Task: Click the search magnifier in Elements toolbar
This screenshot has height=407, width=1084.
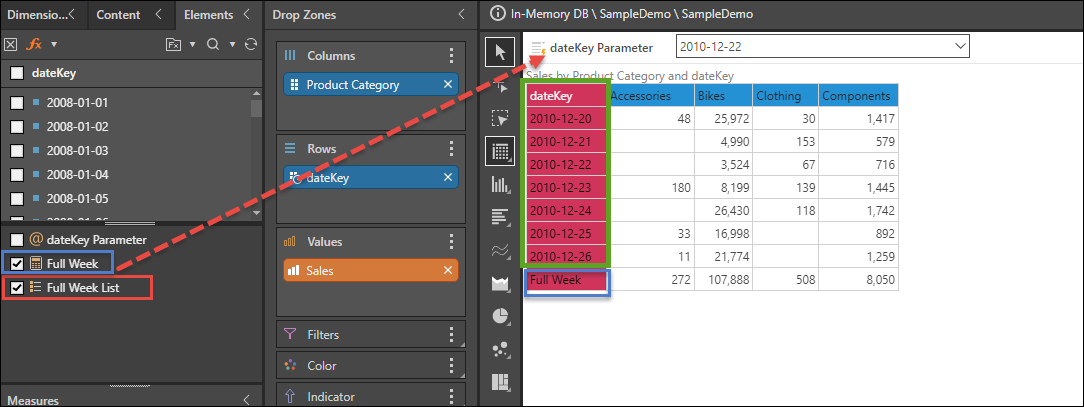Action: pos(213,44)
